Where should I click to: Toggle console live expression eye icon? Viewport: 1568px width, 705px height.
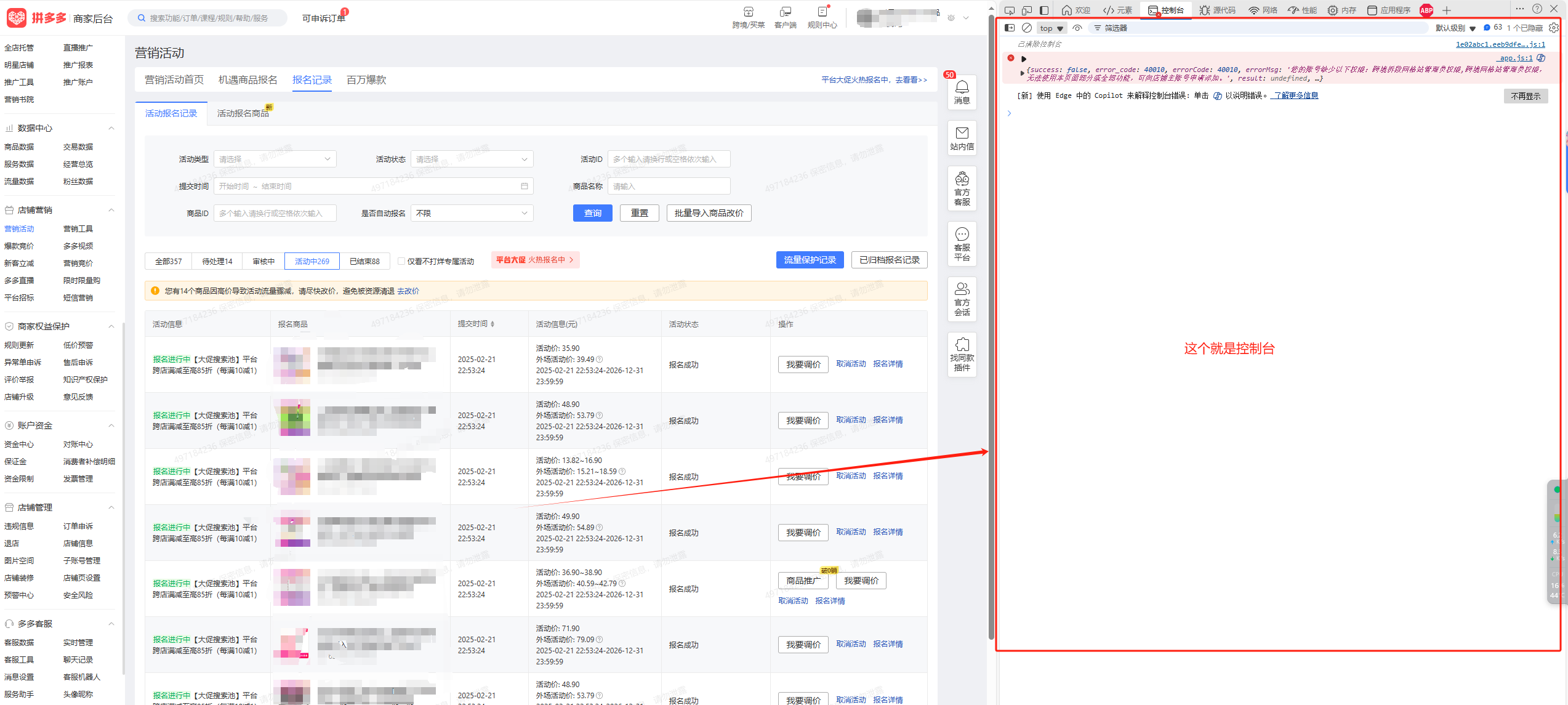click(1077, 28)
